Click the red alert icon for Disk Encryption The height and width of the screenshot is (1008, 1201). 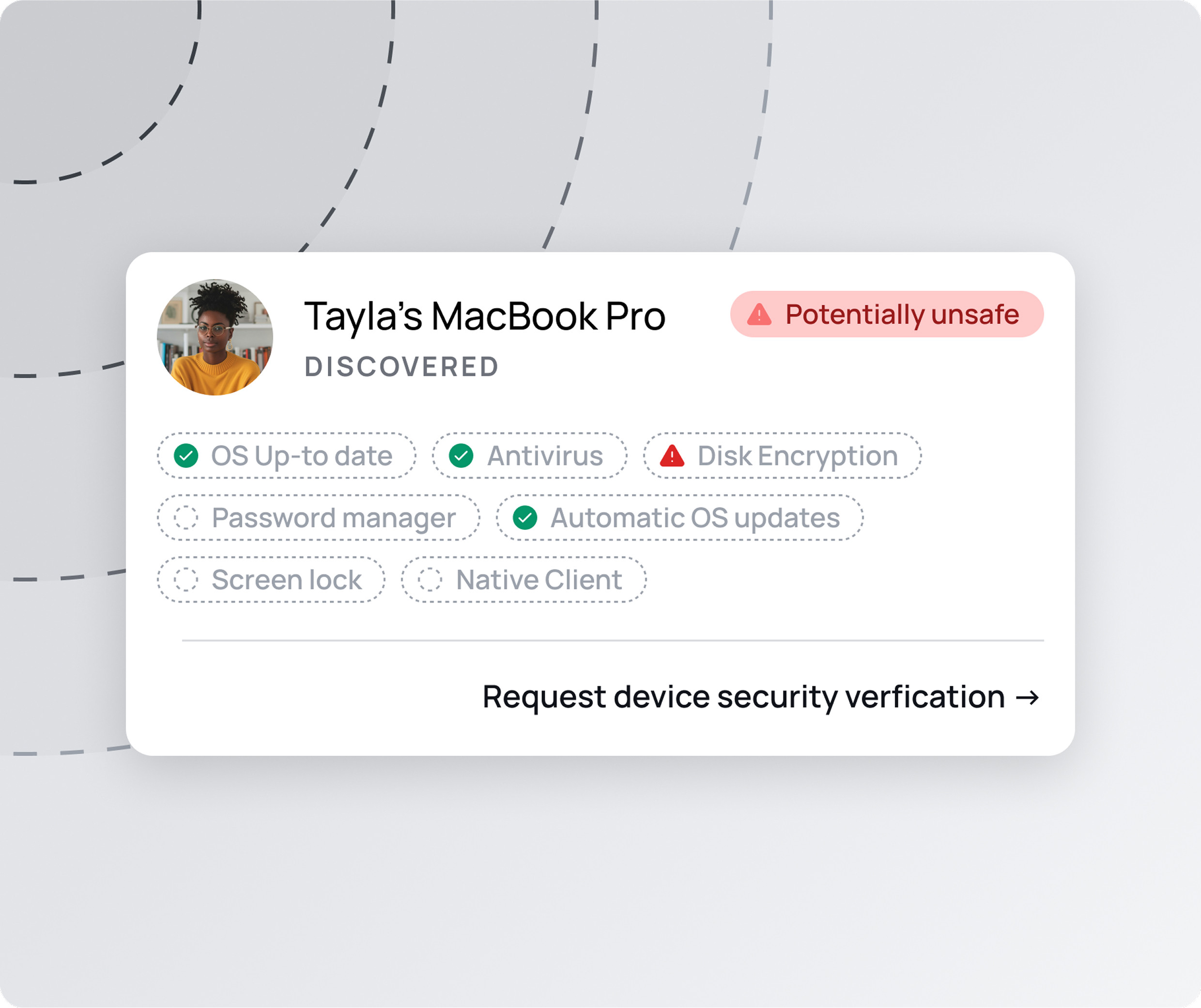point(672,456)
